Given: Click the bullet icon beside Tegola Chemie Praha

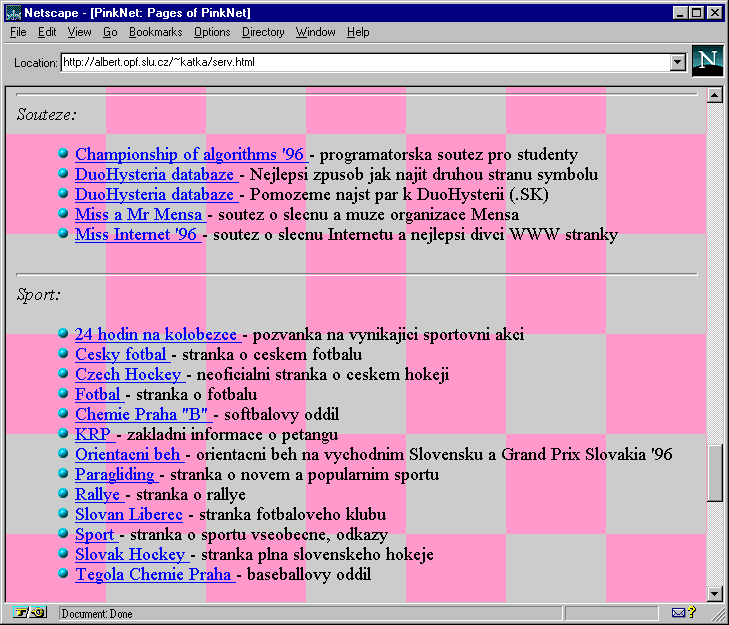Looking at the screenshot, I should [63, 573].
